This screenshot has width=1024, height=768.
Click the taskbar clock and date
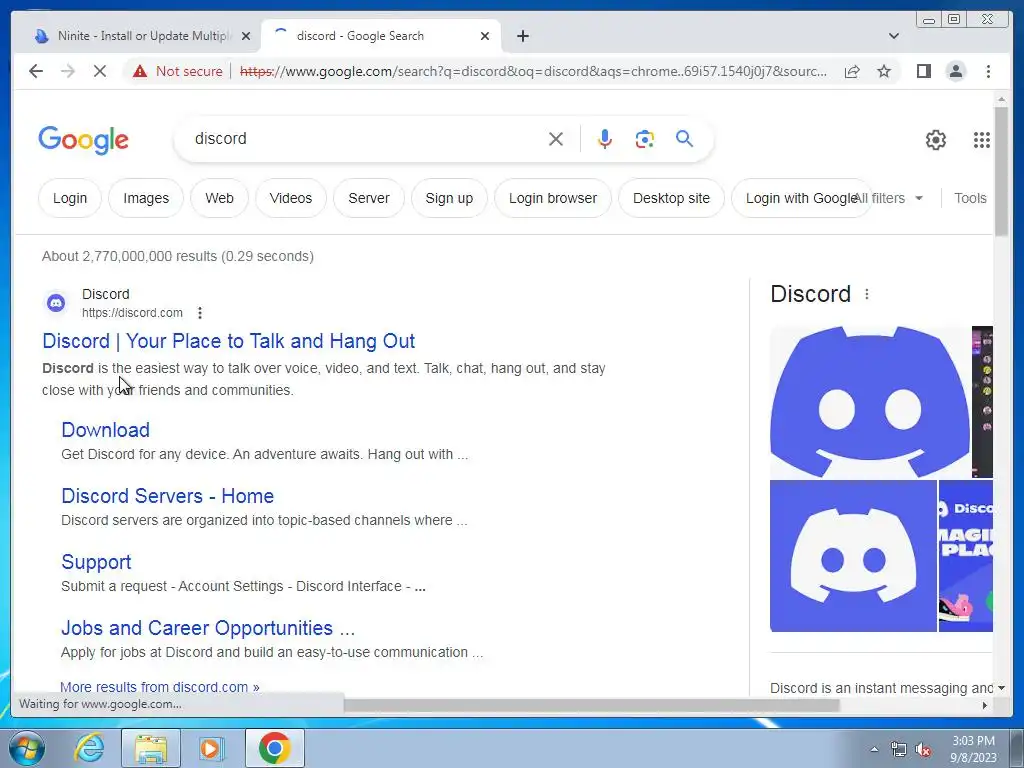click(x=973, y=749)
